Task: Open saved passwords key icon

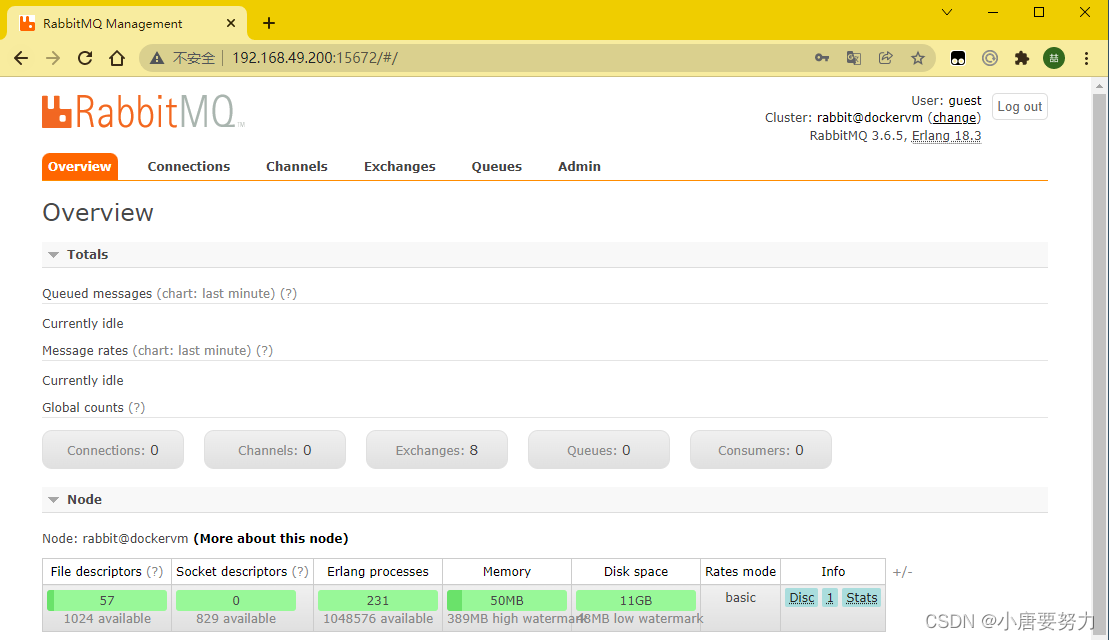Action: 821,58
